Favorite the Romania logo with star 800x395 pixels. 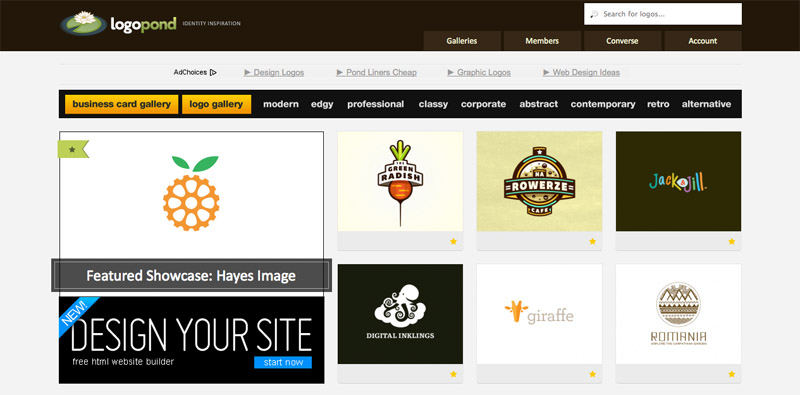(x=732, y=374)
